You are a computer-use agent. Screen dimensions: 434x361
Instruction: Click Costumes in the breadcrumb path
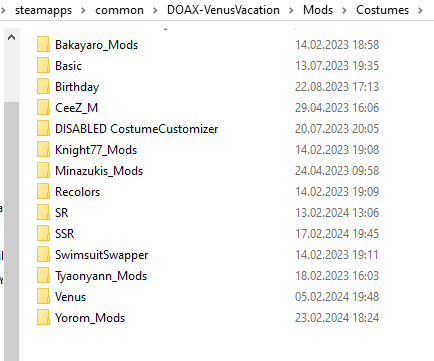click(382, 10)
